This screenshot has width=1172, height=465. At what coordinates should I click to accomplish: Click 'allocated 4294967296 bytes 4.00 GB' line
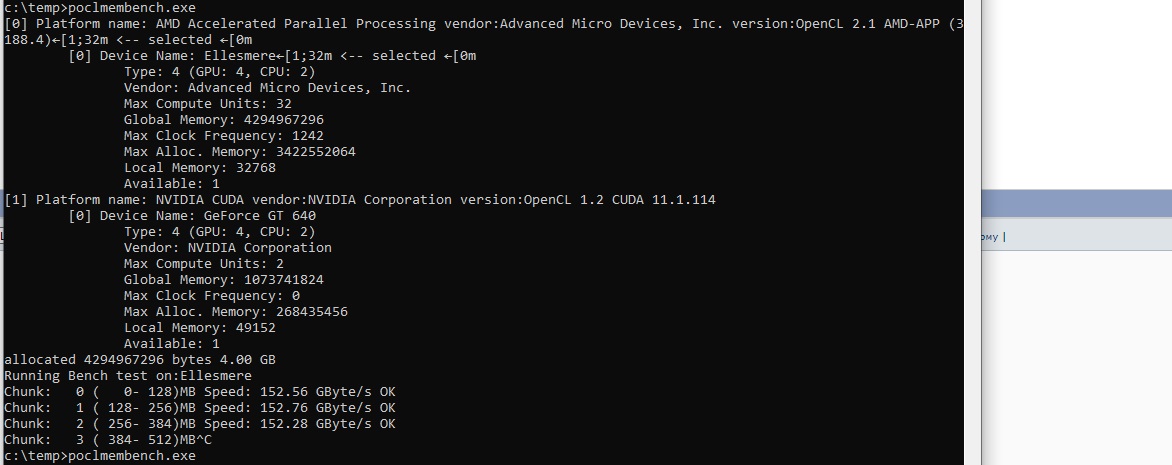140,360
